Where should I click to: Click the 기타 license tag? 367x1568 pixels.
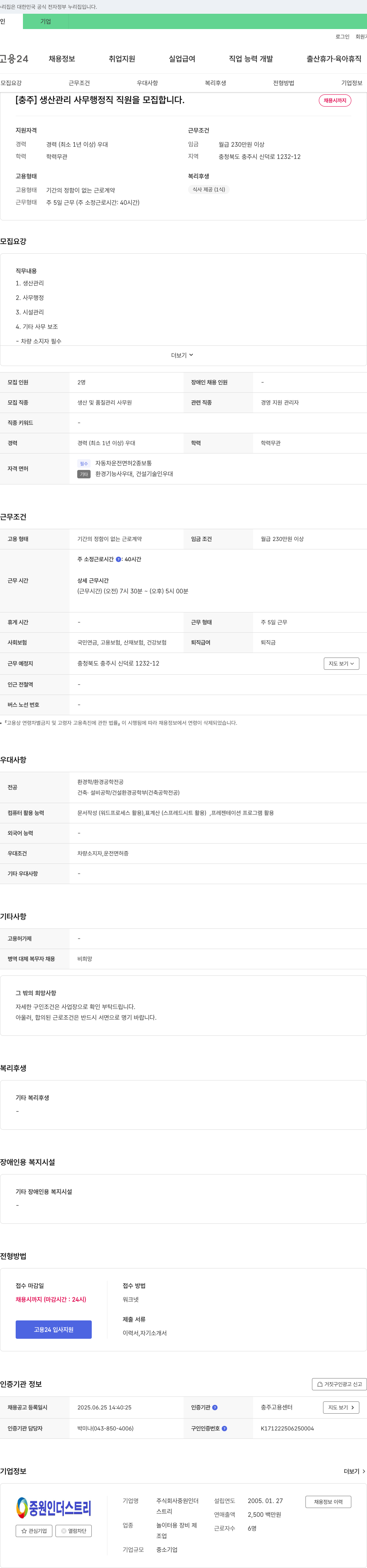tap(84, 474)
